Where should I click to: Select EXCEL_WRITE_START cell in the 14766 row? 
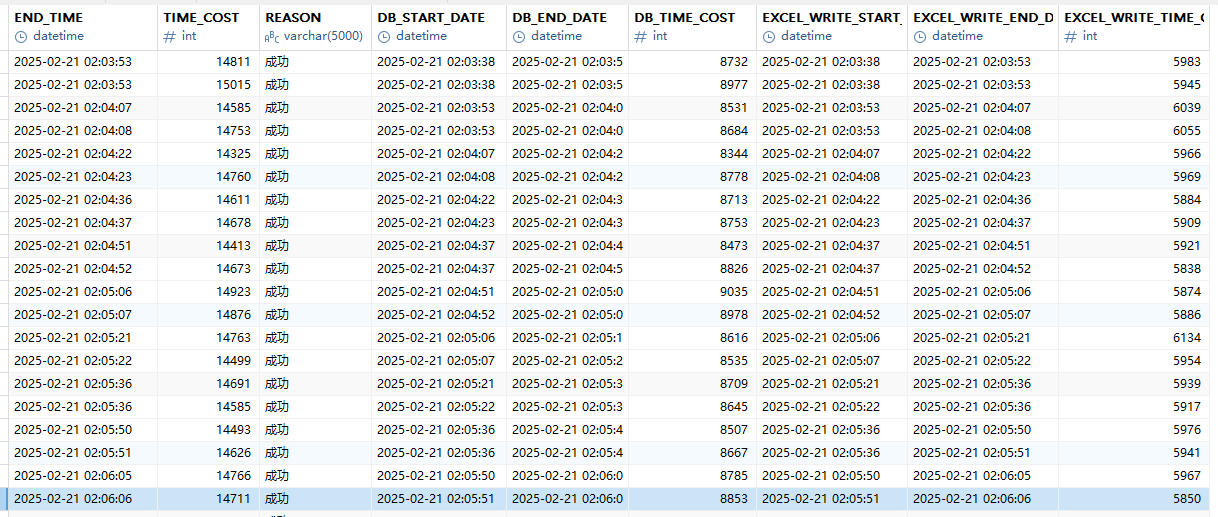click(832, 476)
